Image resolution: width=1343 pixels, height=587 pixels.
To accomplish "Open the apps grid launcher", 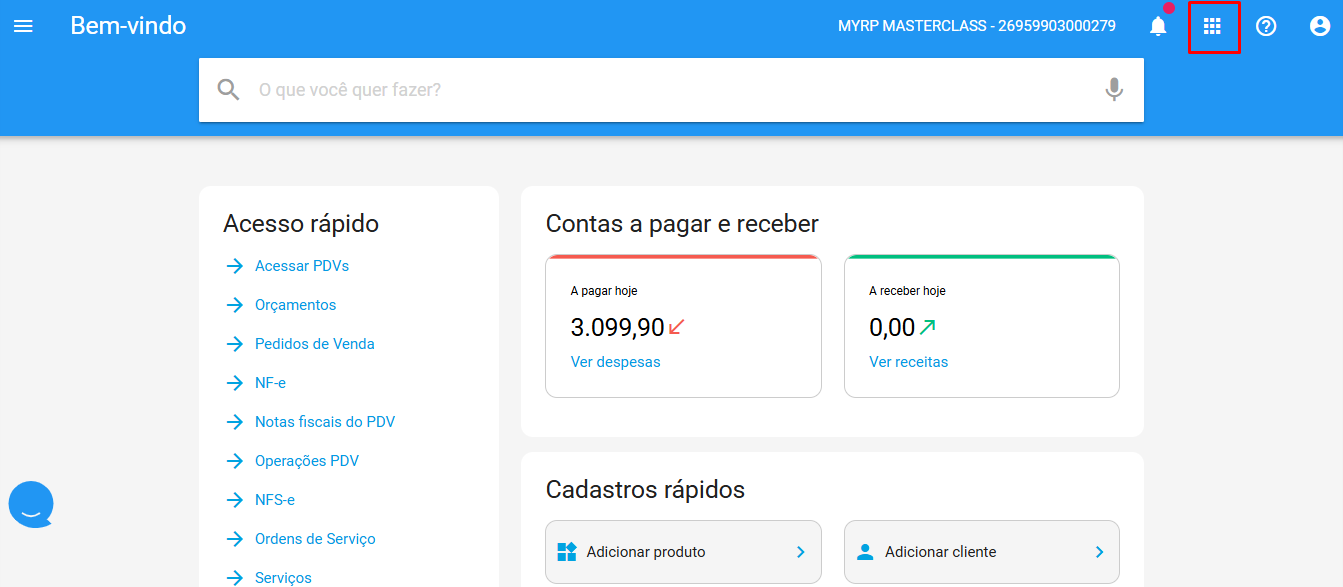I will pyautogui.click(x=1212, y=26).
